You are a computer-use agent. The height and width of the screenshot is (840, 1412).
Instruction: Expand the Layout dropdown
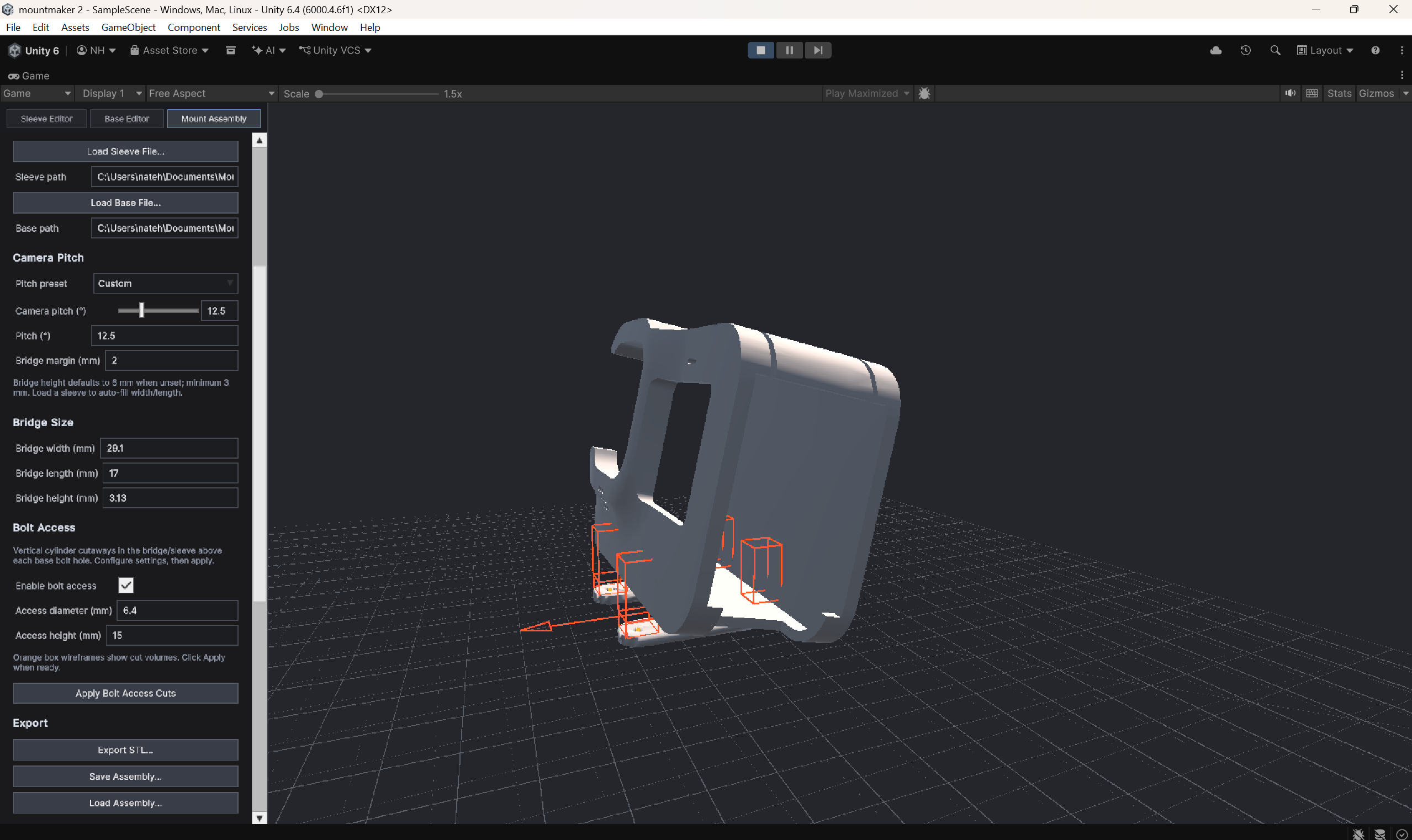(x=1325, y=50)
